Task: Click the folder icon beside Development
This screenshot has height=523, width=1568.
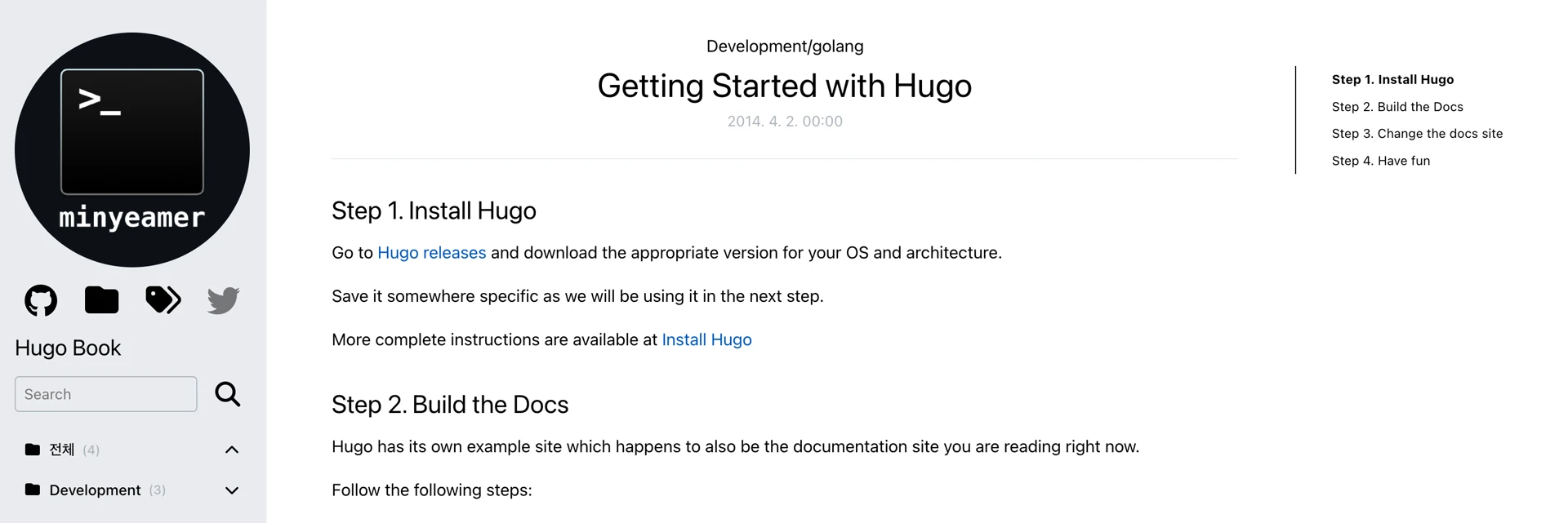Action: (33, 490)
